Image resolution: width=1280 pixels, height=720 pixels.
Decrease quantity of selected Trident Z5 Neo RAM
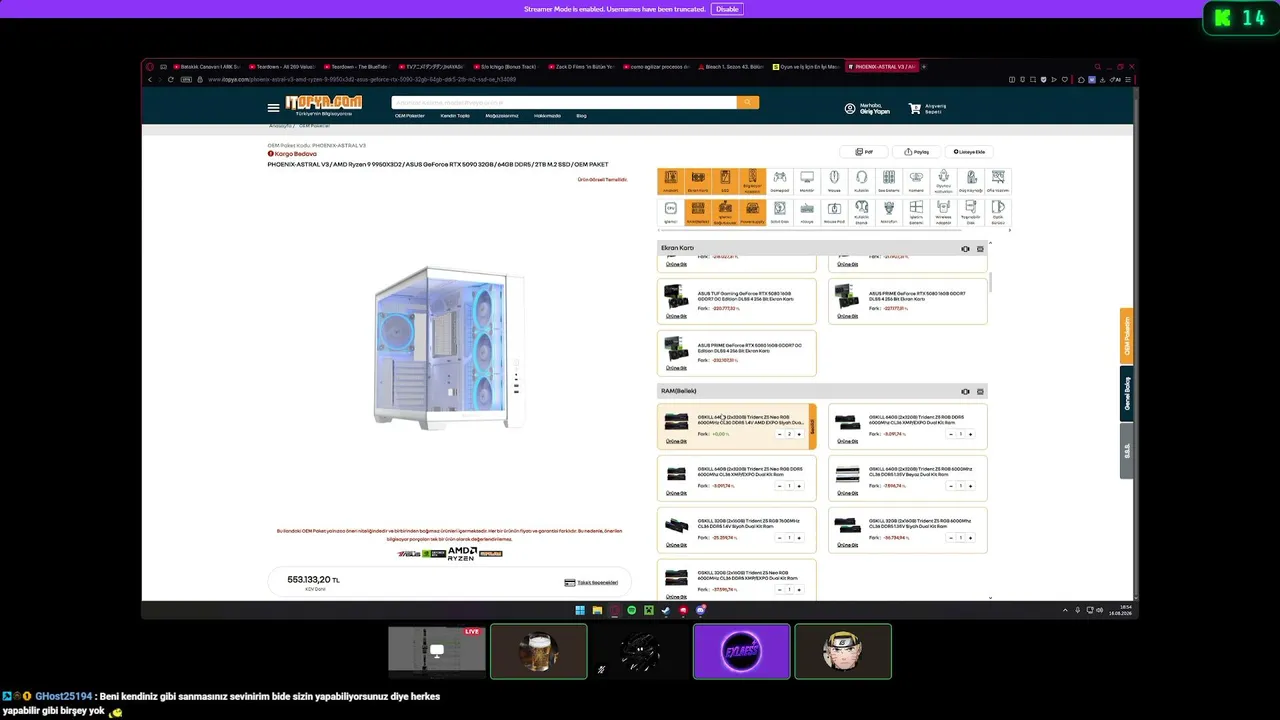(x=780, y=434)
